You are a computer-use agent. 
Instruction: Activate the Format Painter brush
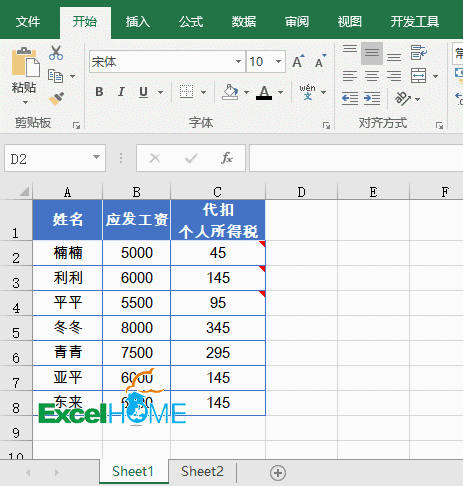point(56,98)
